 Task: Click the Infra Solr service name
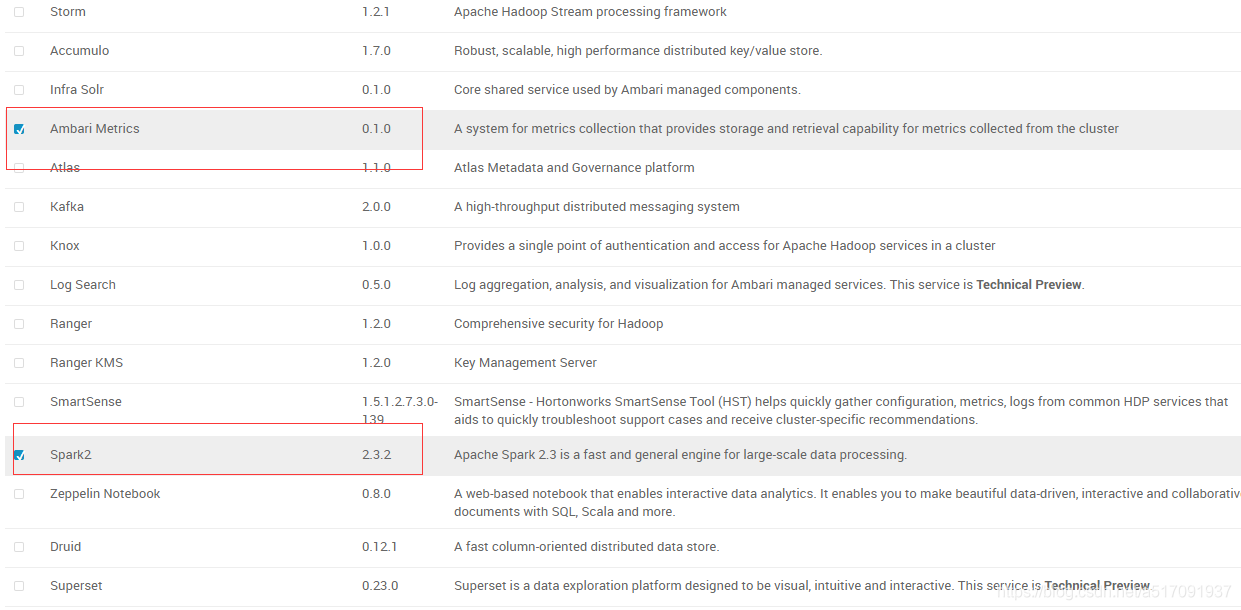(x=77, y=90)
